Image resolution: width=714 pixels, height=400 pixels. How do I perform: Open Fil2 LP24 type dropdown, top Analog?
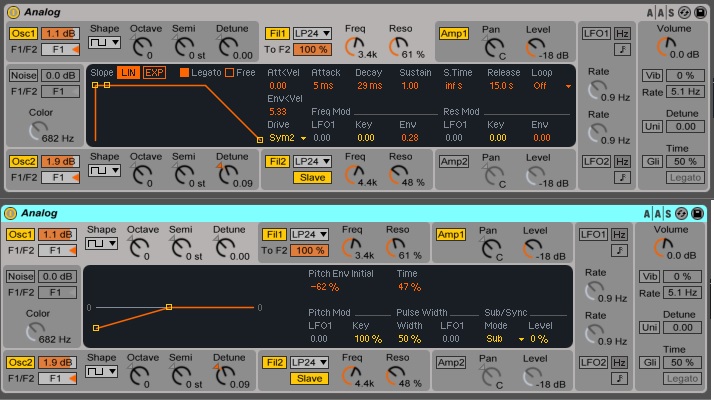click(312, 161)
